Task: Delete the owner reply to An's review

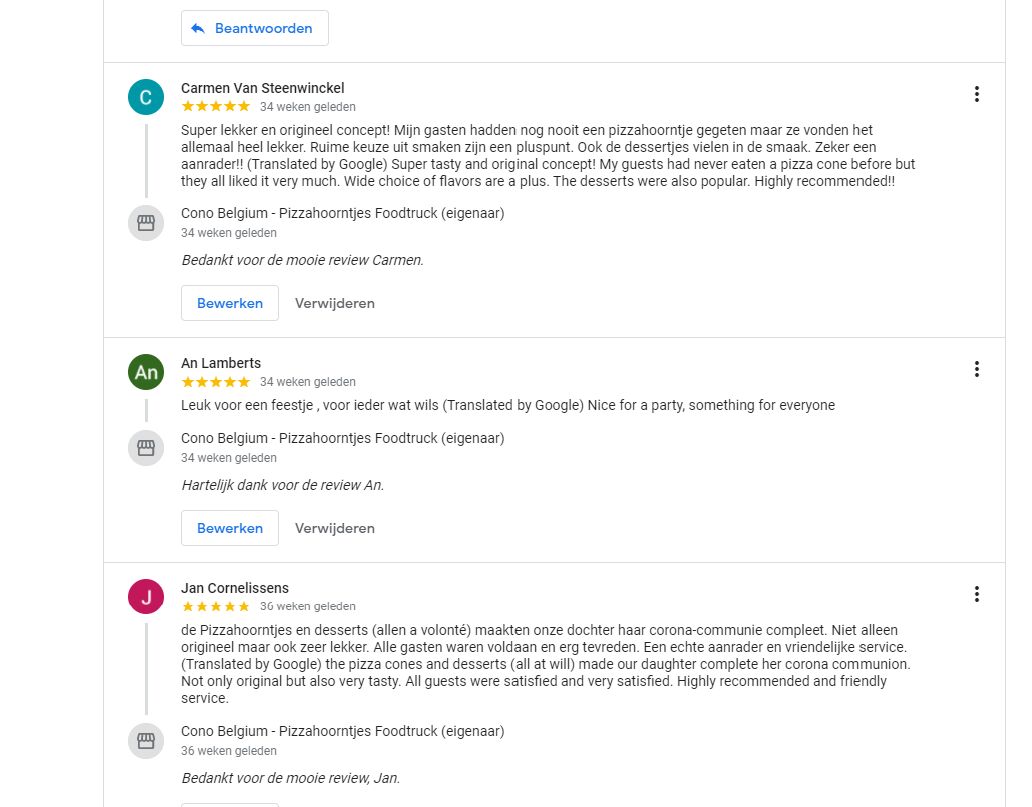Action: tap(335, 528)
